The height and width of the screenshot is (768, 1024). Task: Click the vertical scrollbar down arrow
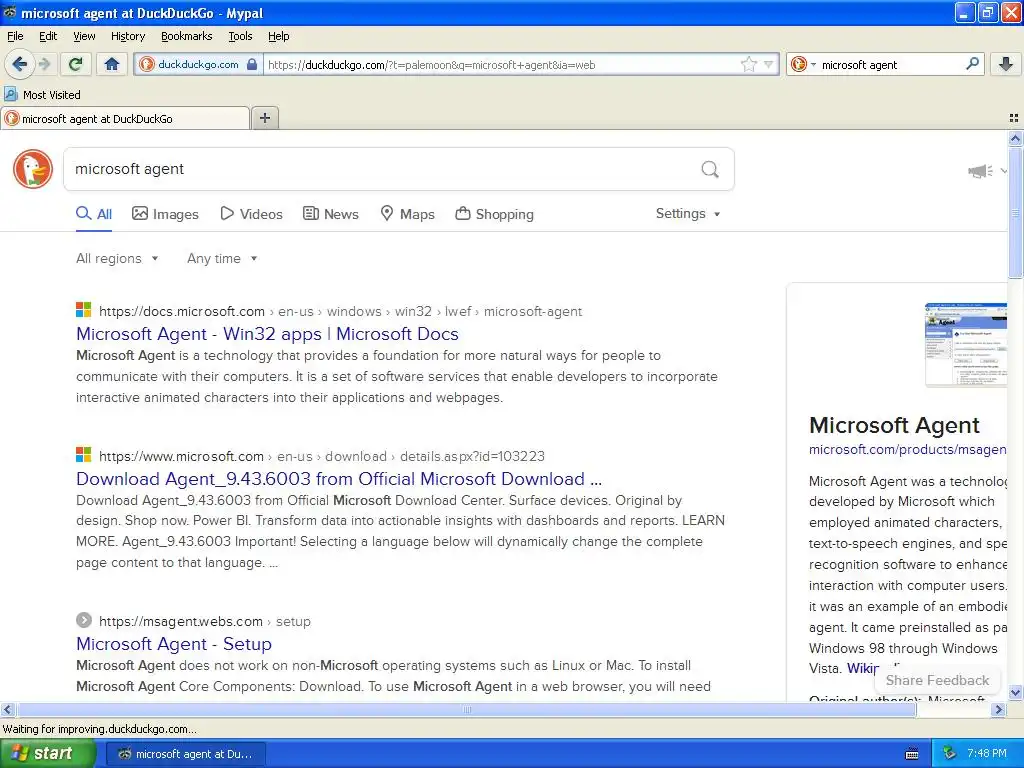pyautogui.click(x=1015, y=692)
